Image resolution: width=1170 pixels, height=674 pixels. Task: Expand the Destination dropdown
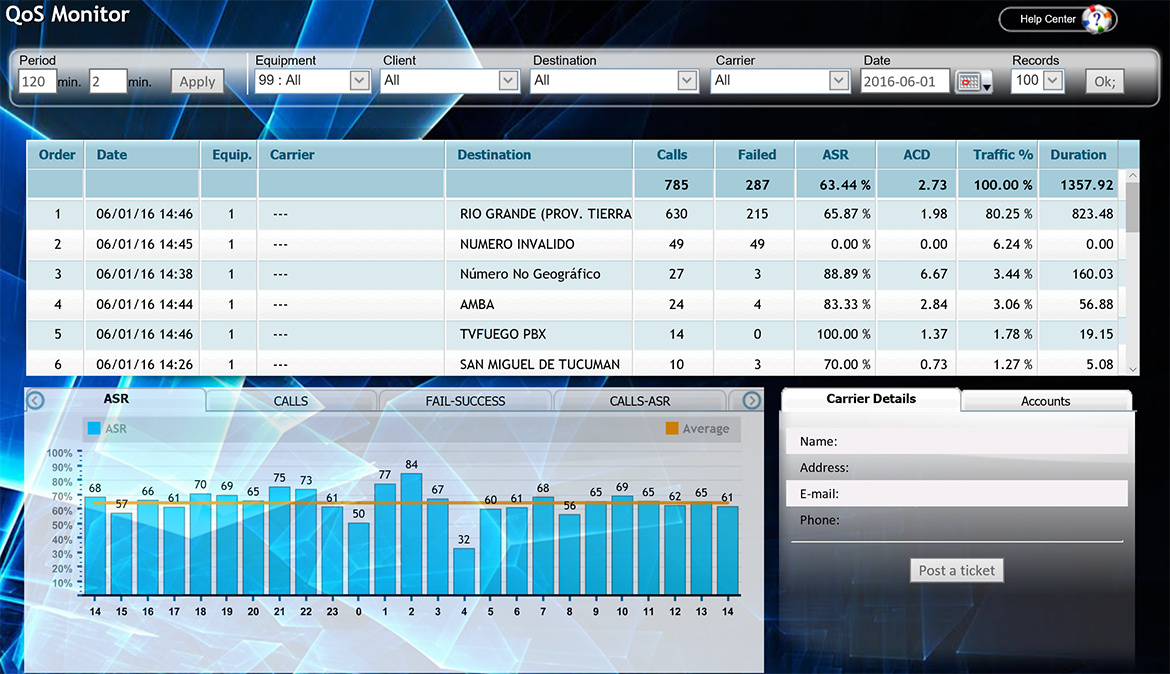point(687,81)
